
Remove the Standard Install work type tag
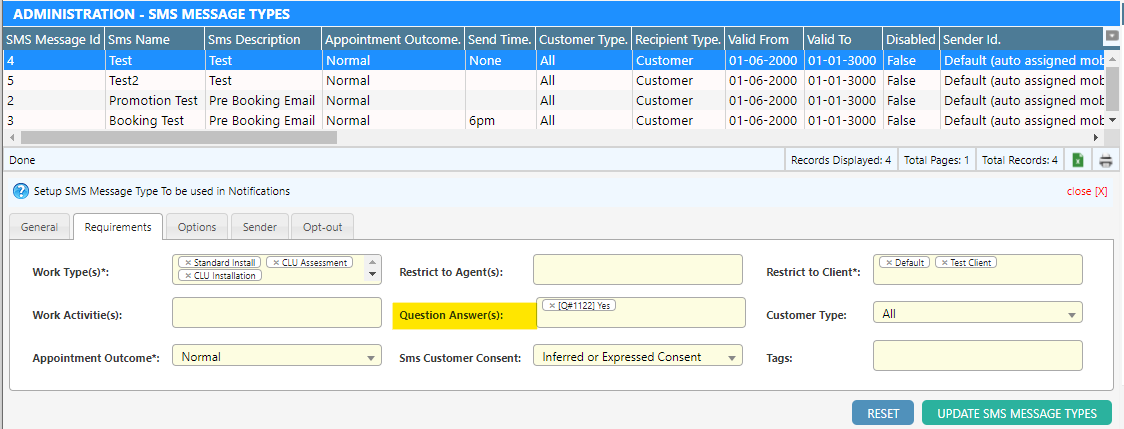pyautogui.click(x=188, y=263)
